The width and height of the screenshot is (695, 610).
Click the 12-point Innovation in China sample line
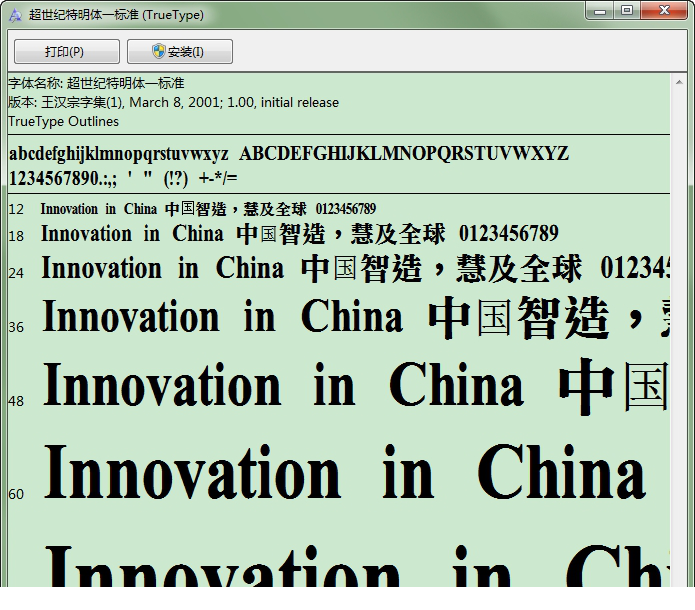(x=208, y=209)
